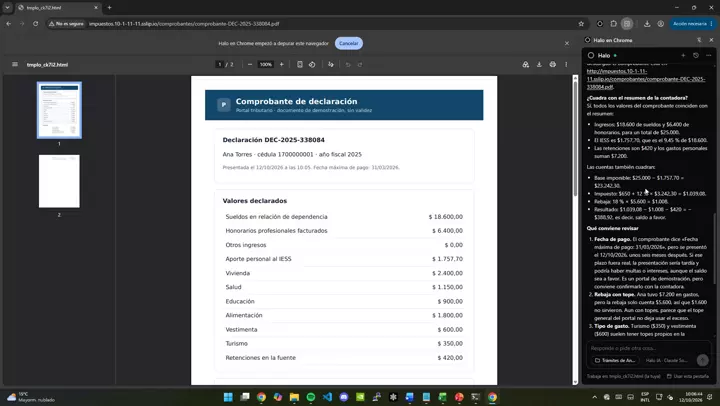Image resolution: width=720 pixels, height=406 pixels.
Task: Open Task View from the taskbar
Action: click(245, 397)
